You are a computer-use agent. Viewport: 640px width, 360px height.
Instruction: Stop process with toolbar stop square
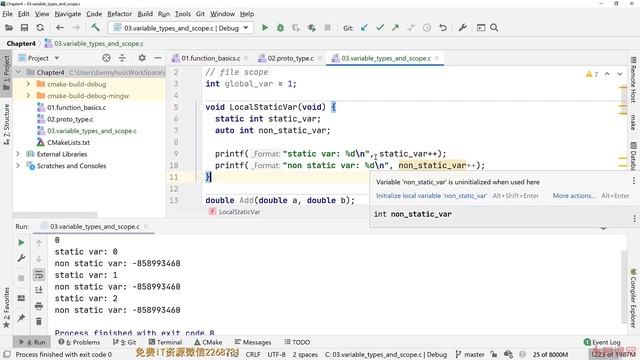[327, 28]
